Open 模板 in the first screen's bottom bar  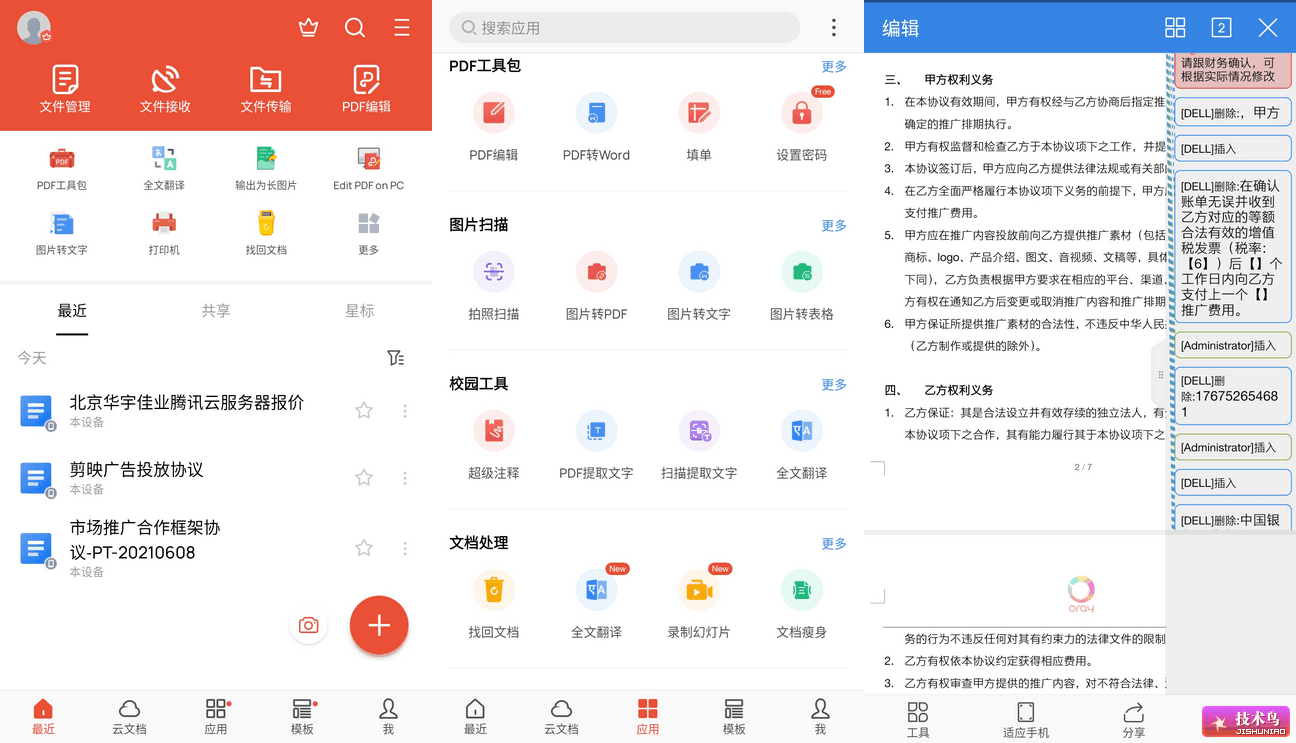pos(302,717)
